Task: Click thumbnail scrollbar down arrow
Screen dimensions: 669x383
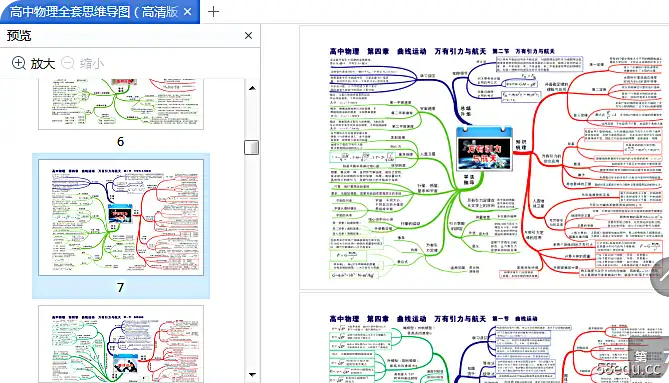Action: [x=252, y=374]
